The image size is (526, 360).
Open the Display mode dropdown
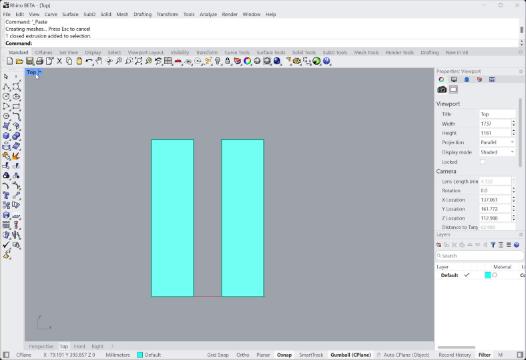(x=497, y=152)
